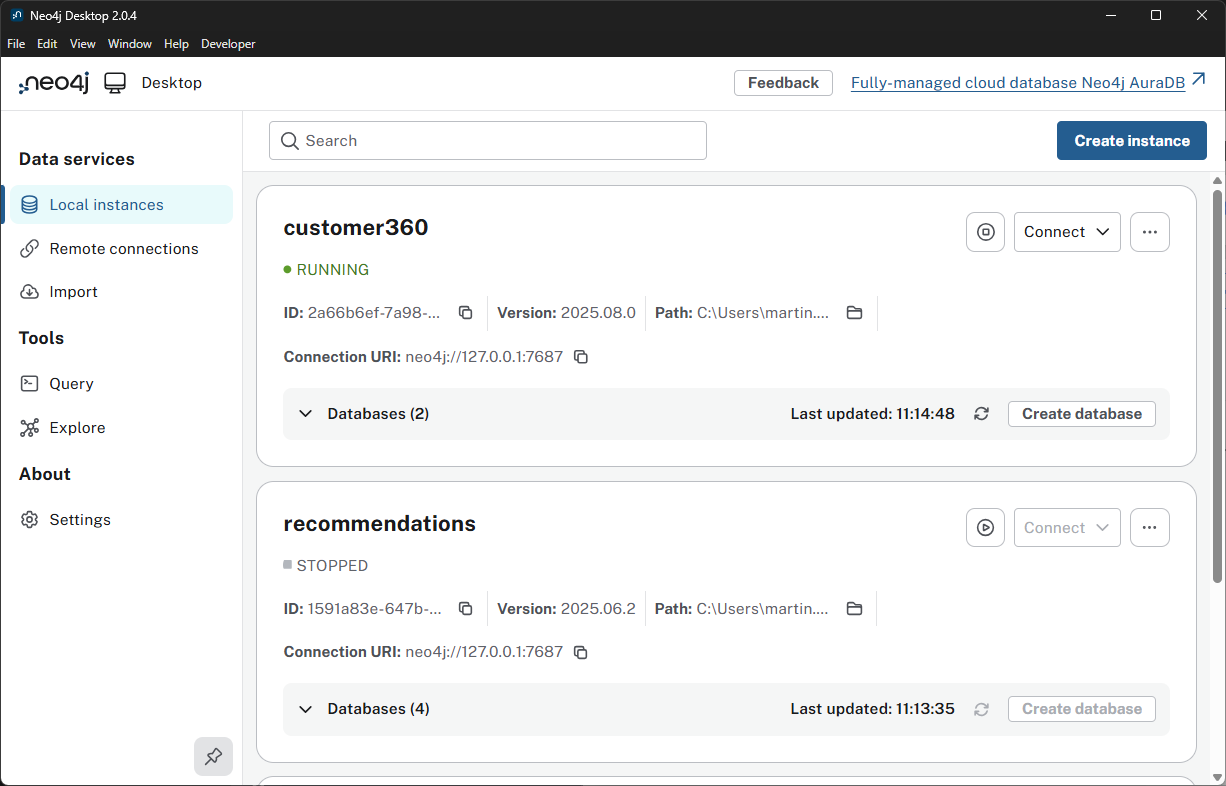Click the vertical scrollbar of instances list

point(1217,385)
